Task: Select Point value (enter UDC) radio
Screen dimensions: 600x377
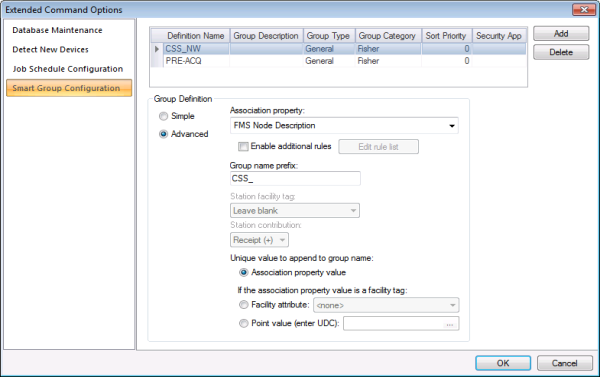Action: click(x=243, y=323)
